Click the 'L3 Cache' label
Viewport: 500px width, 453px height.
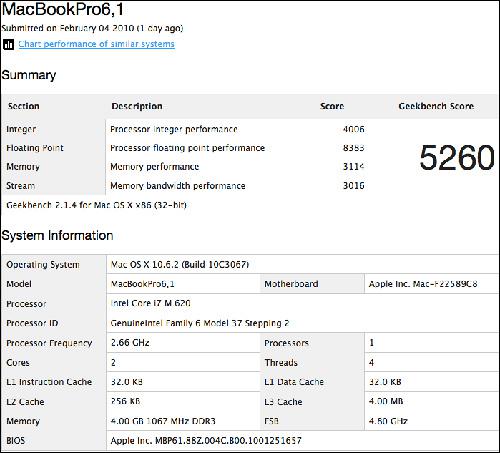pyautogui.click(x=283, y=402)
